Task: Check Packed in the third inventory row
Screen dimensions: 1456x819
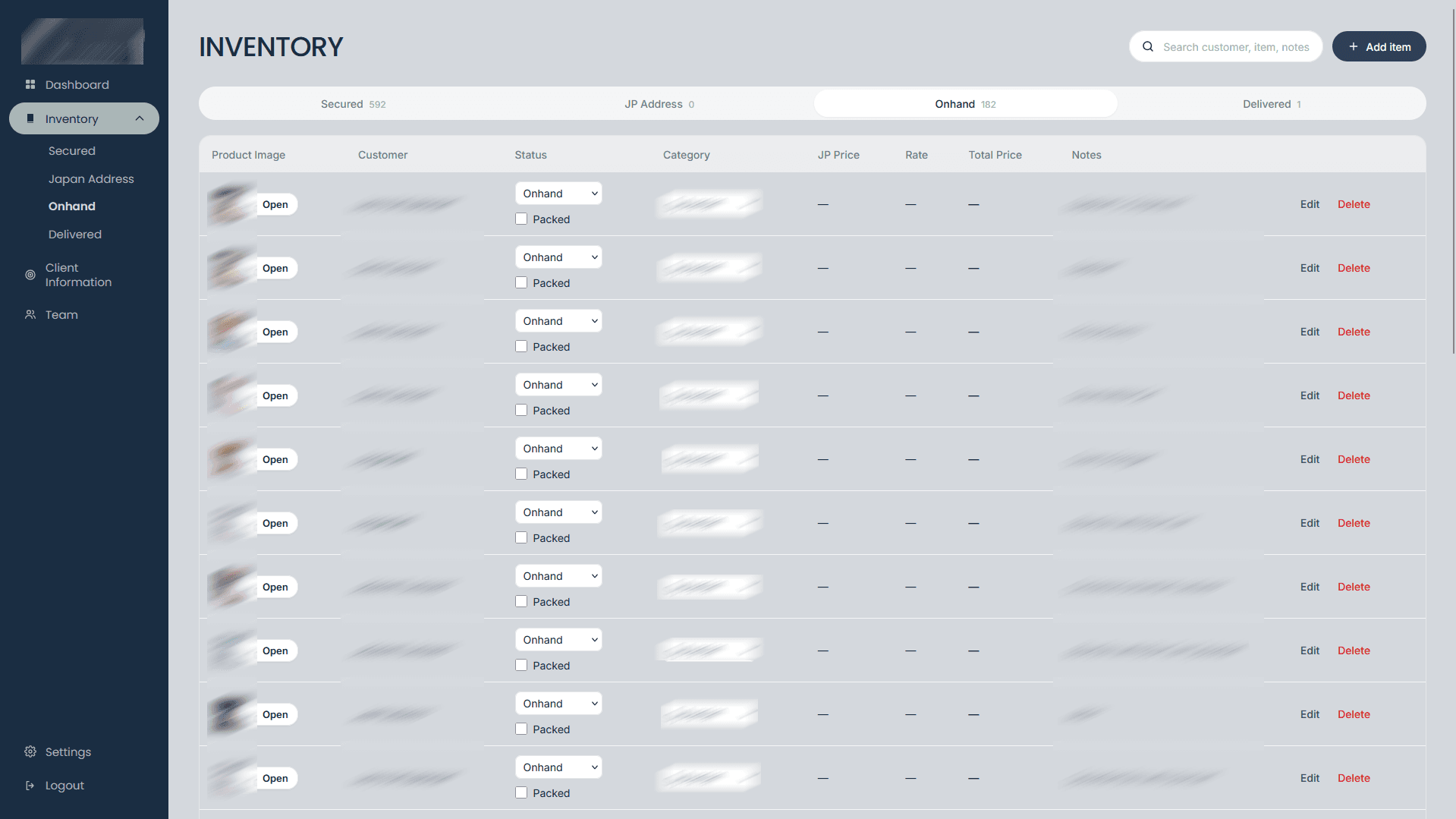Action: pyautogui.click(x=521, y=346)
